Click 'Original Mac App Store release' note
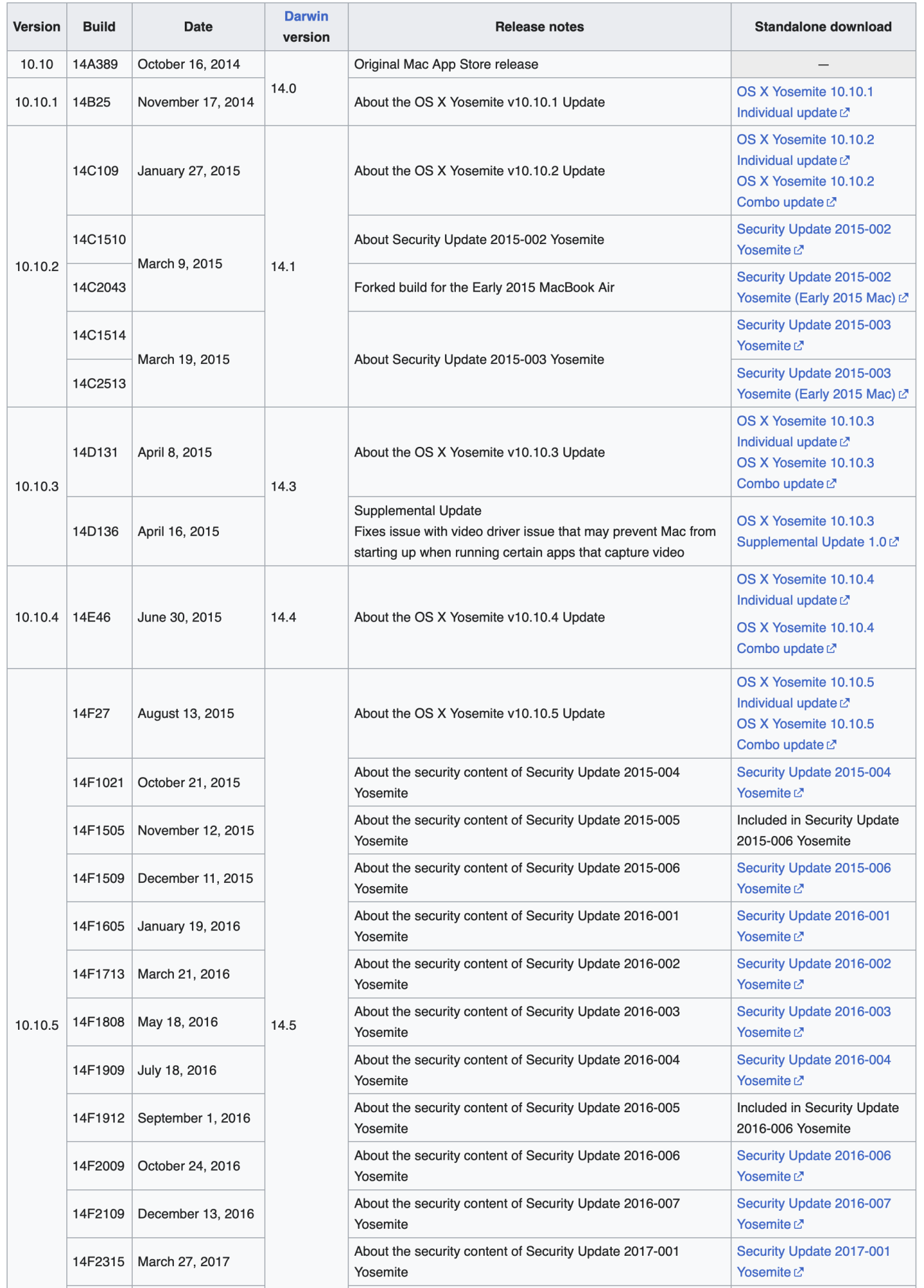Viewport: 924px width, 1288px height. [x=446, y=64]
